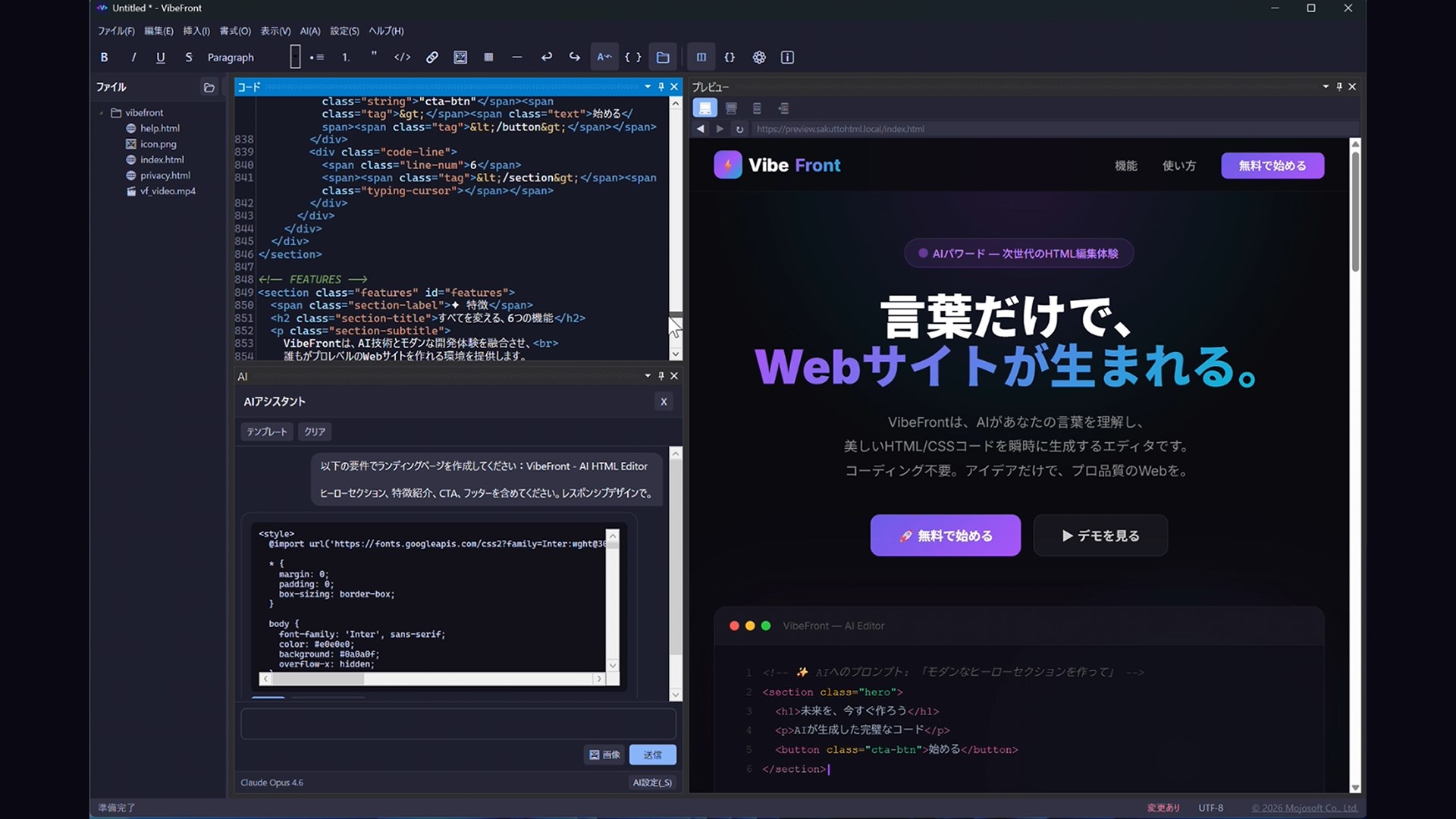1456x819 pixels.
Task: Close the AI panel
Action: coord(674,376)
